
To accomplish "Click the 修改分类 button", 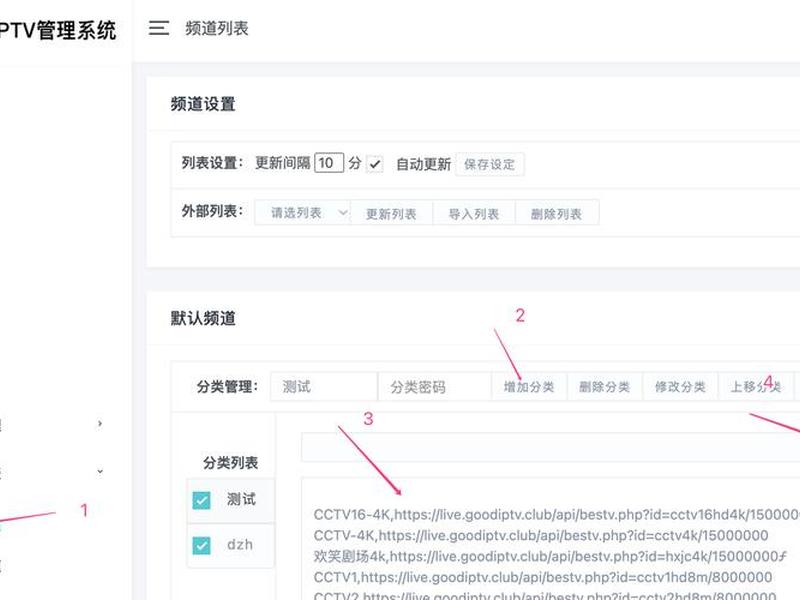I will pyautogui.click(x=680, y=387).
